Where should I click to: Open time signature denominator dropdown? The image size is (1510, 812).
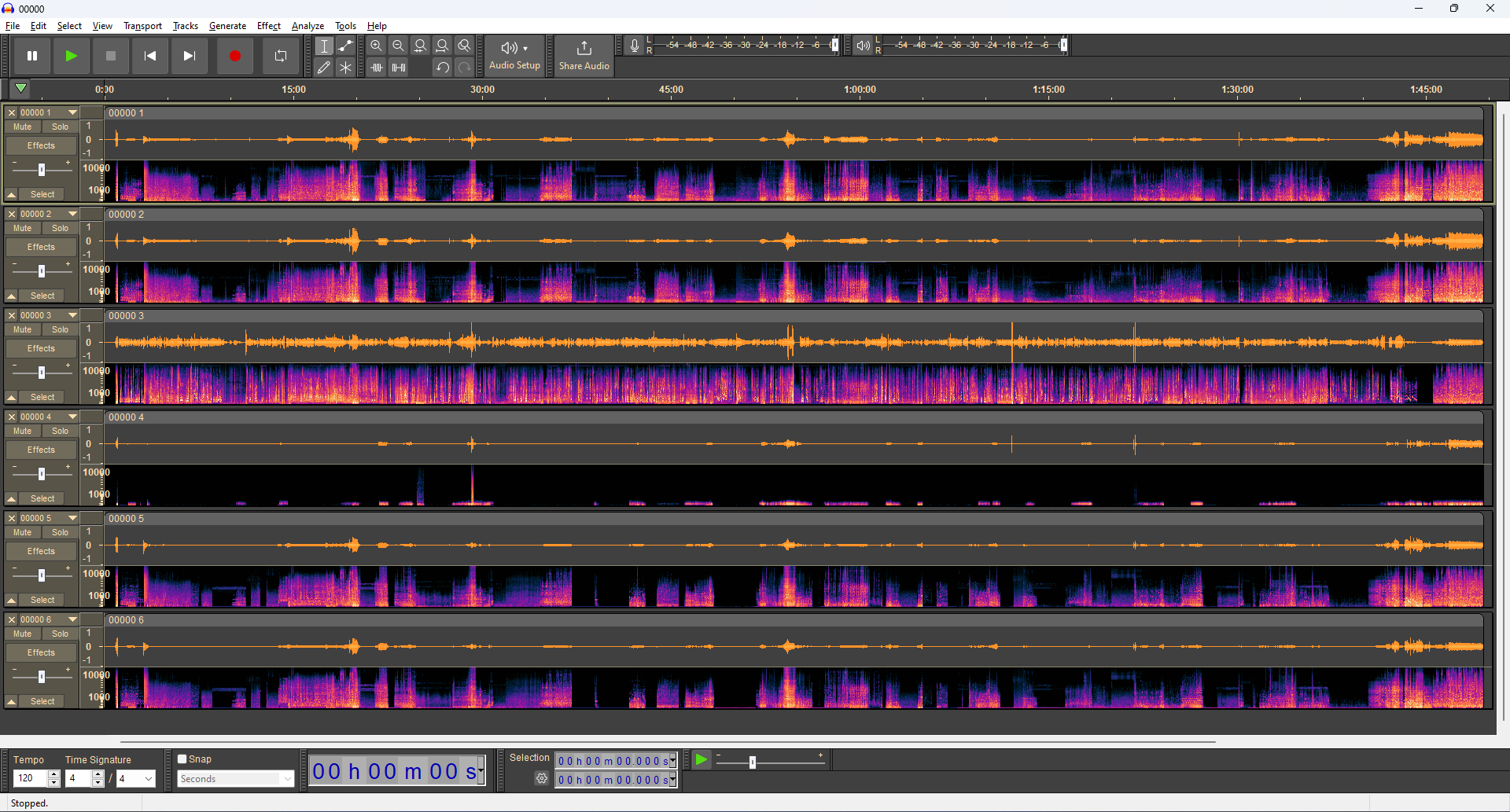pos(136,778)
